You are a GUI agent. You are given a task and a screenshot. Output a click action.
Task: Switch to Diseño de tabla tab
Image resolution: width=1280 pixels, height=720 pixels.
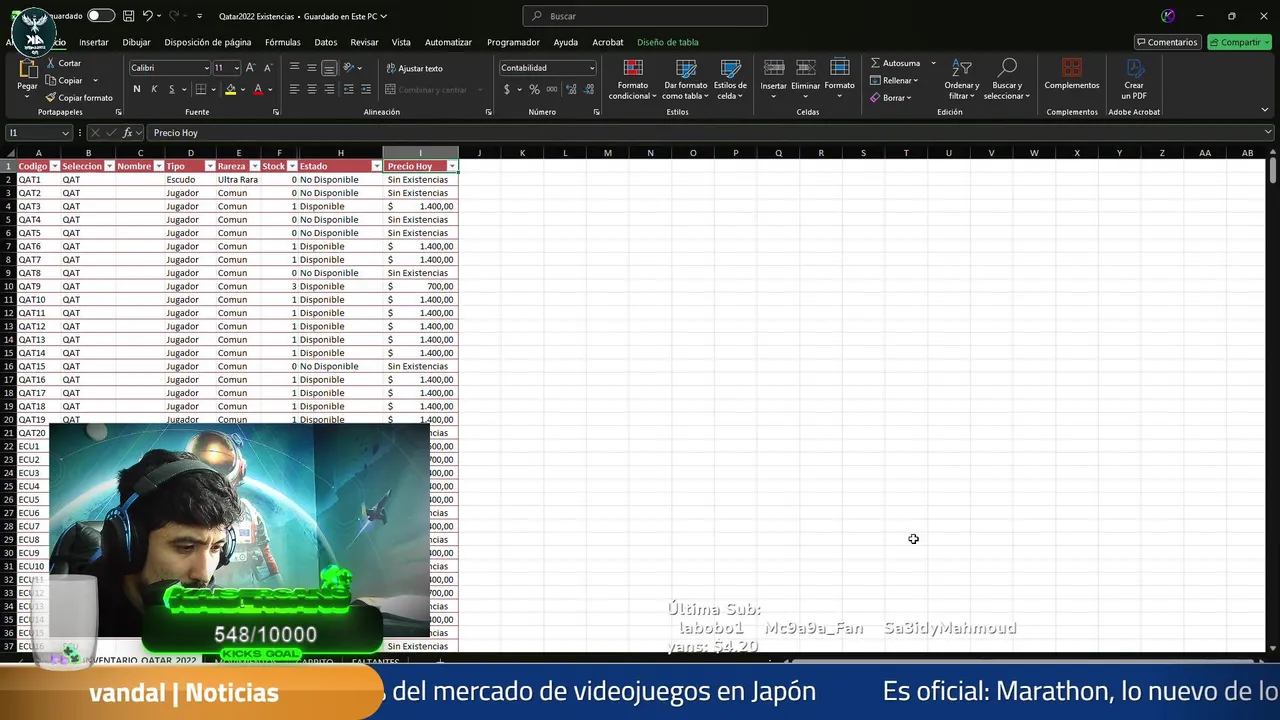coord(668,42)
